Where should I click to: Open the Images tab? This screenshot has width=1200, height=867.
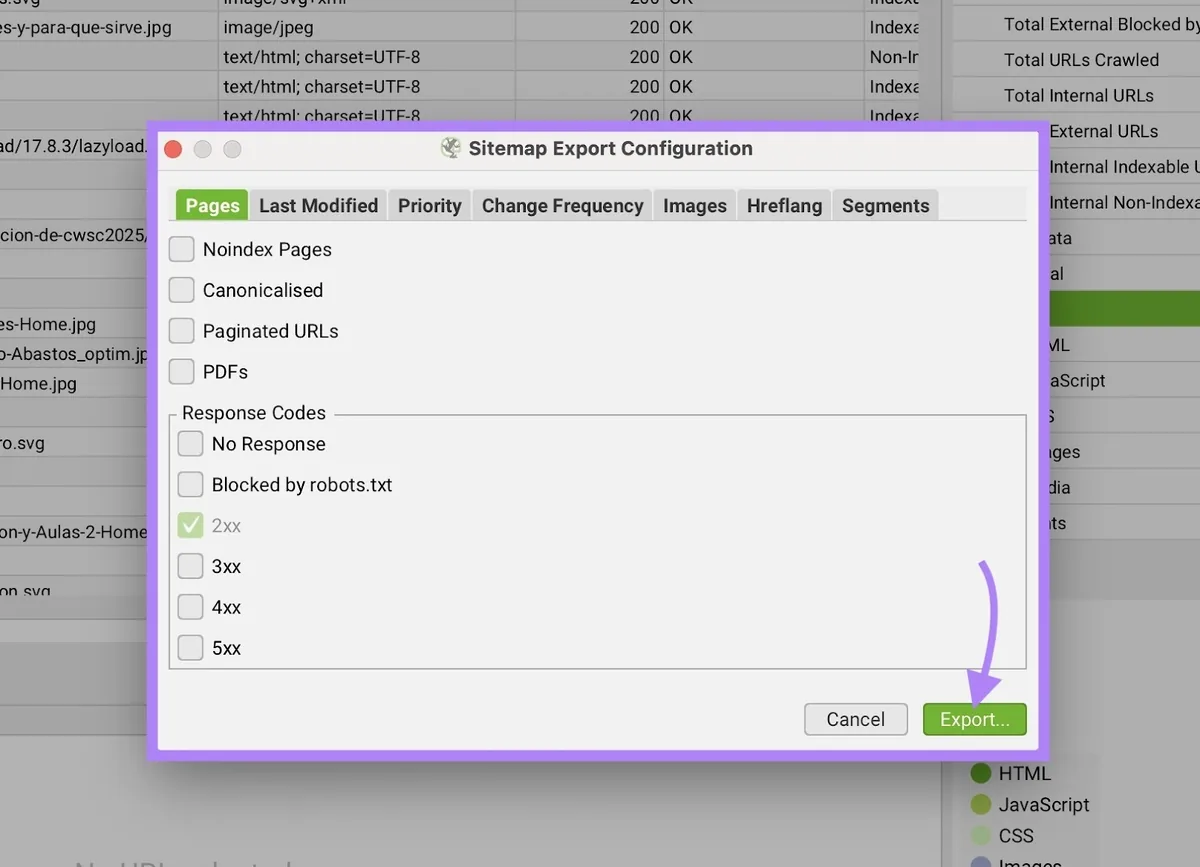pos(695,205)
